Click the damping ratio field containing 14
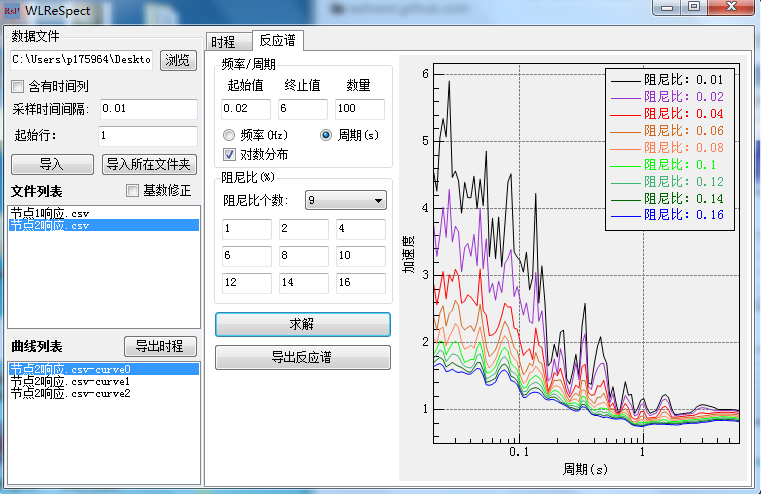 click(304, 283)
